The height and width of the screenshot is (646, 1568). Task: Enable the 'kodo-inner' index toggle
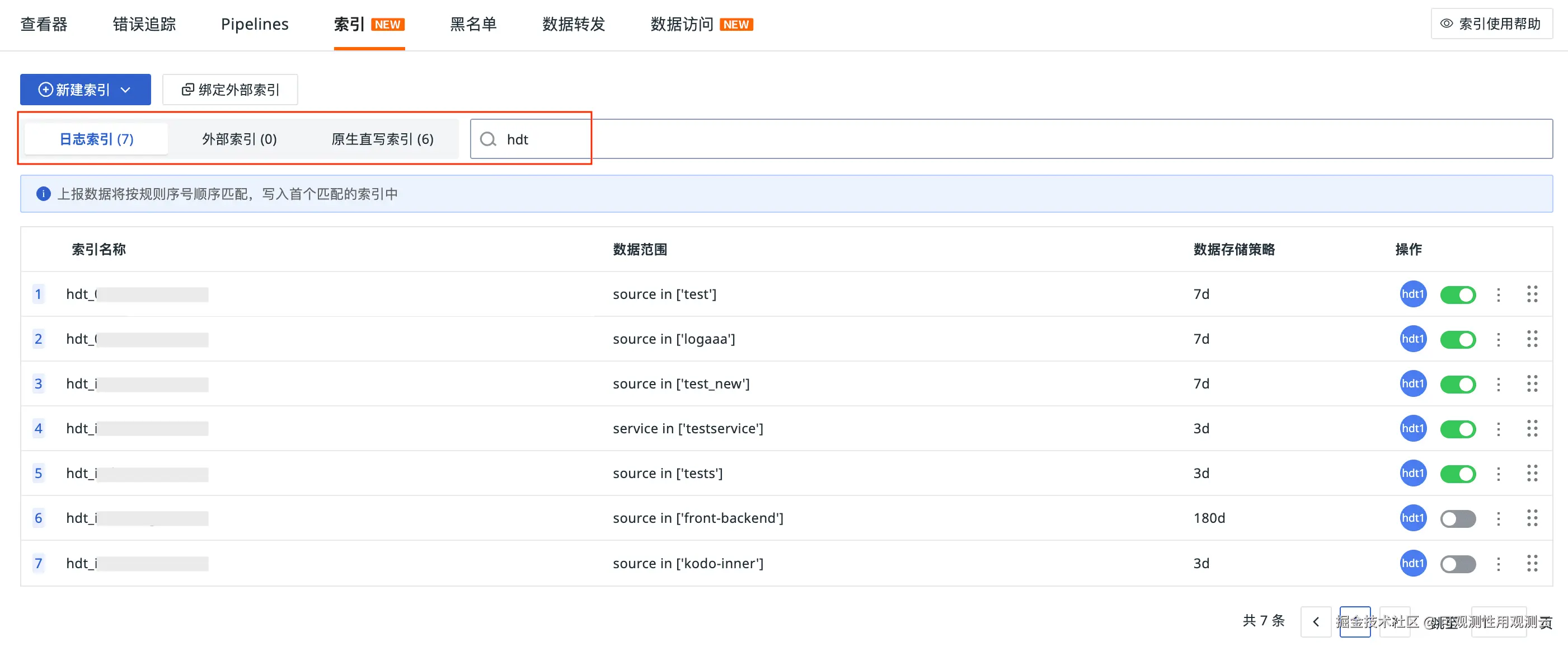point(1457,564)
